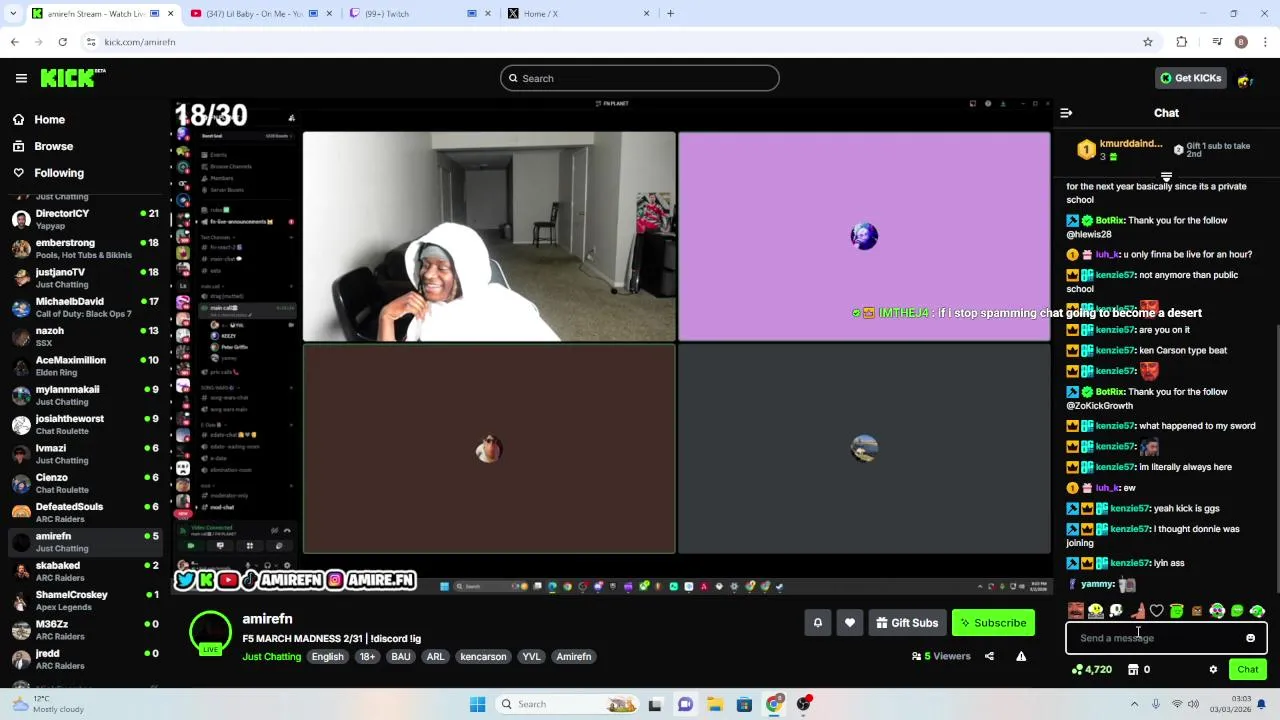Click the kencarson tag
Image resolution: width=1280 pixels, height=720 pixels.
coord(483,657)
